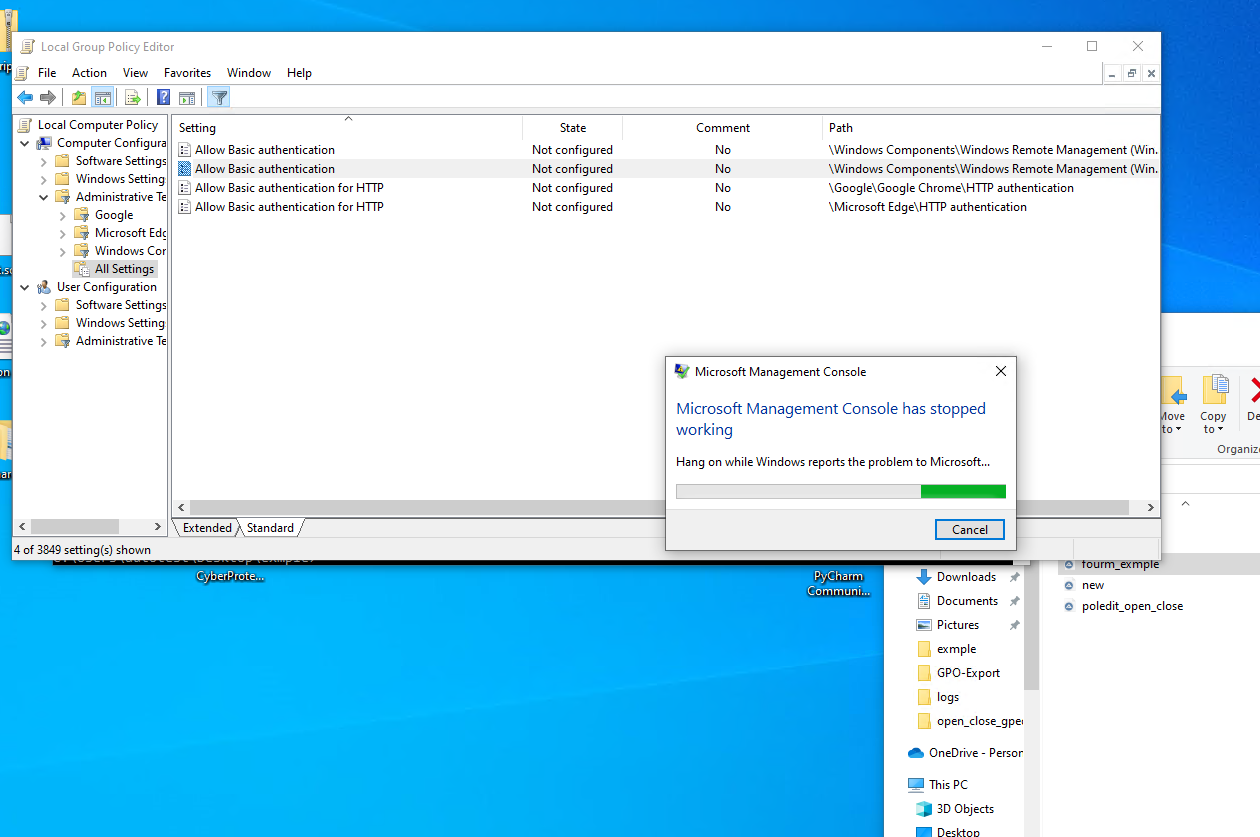The width and height of the screenshot is (1260, 837).
Task: Sort by the State column header
Action: tap(573, 128)
